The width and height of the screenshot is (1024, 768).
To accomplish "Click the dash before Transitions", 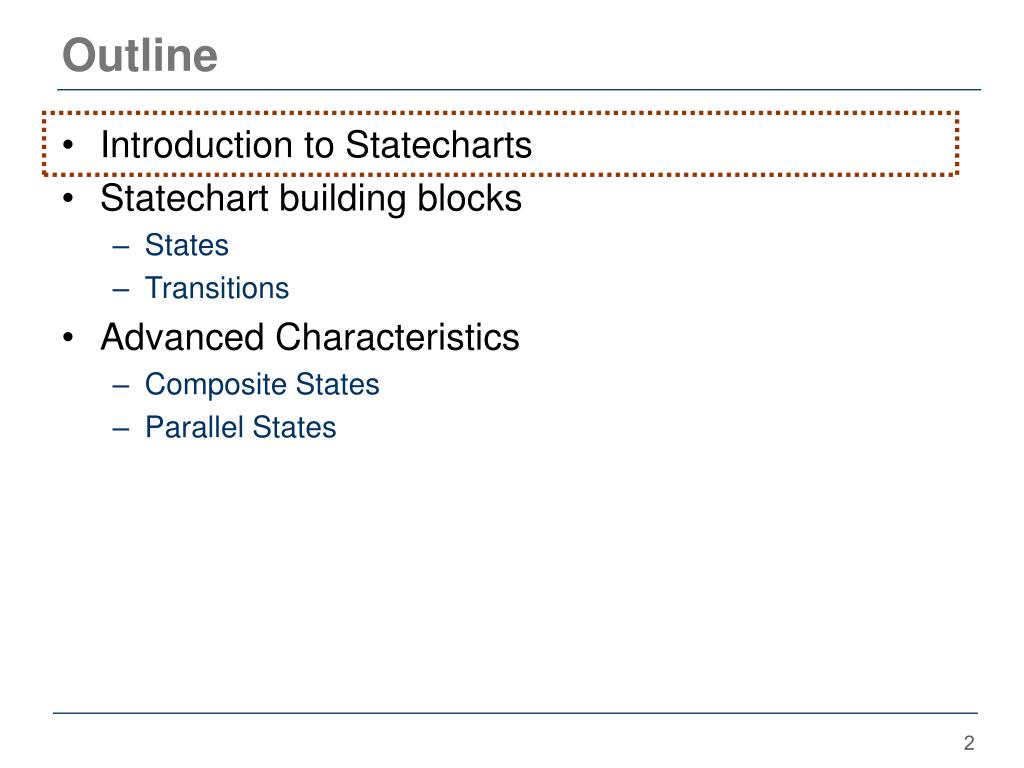I will [x=121, y=289].
